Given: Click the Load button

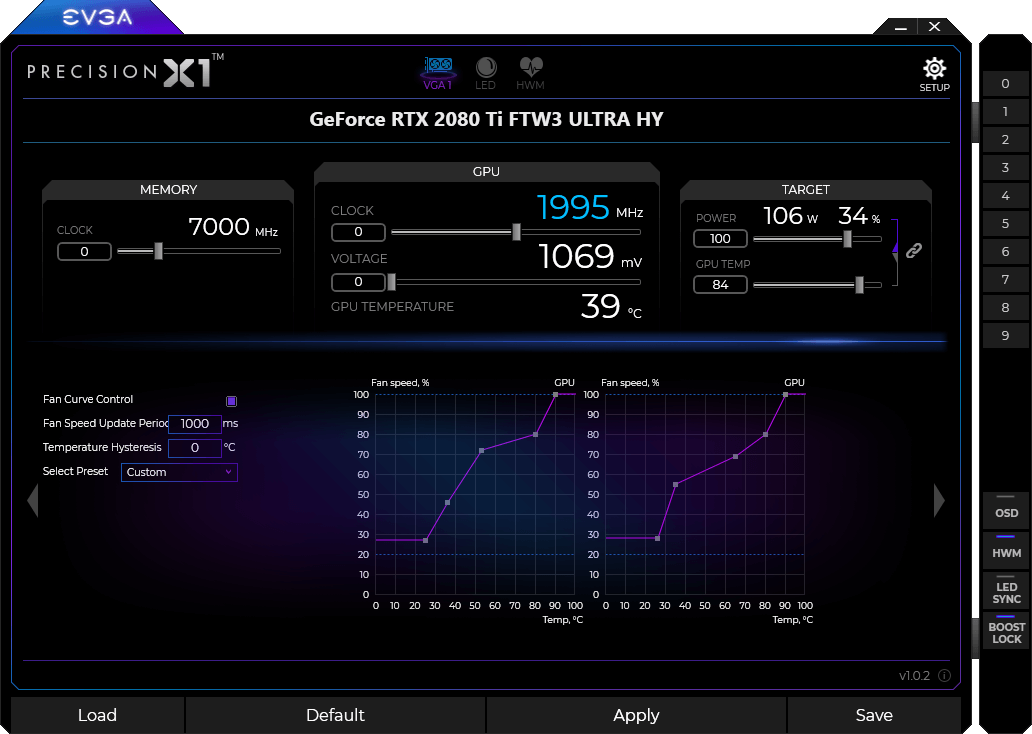Looking at the screenshot, I should point(97,715).
